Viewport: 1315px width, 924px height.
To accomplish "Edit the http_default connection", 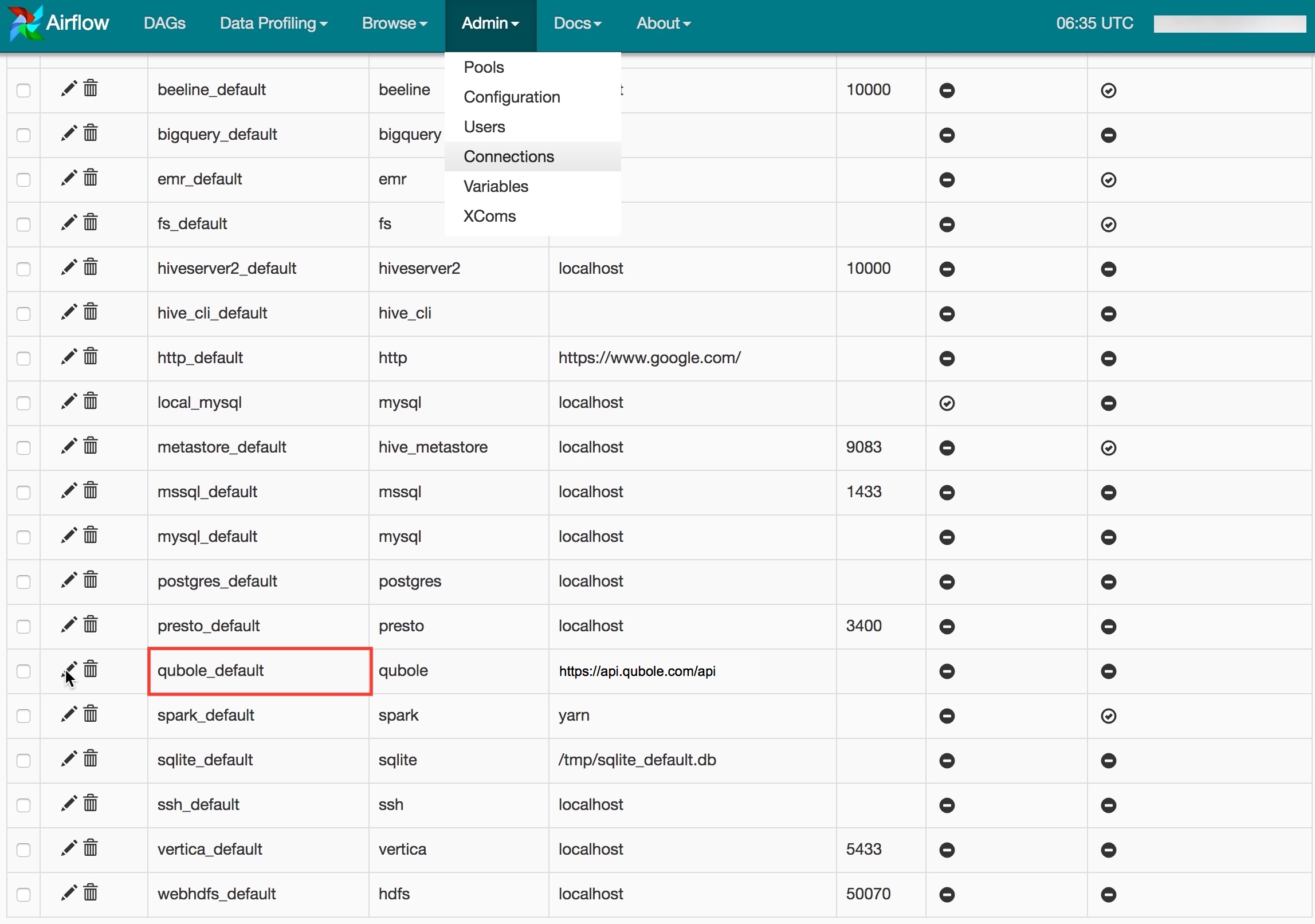I will [69, 357].
